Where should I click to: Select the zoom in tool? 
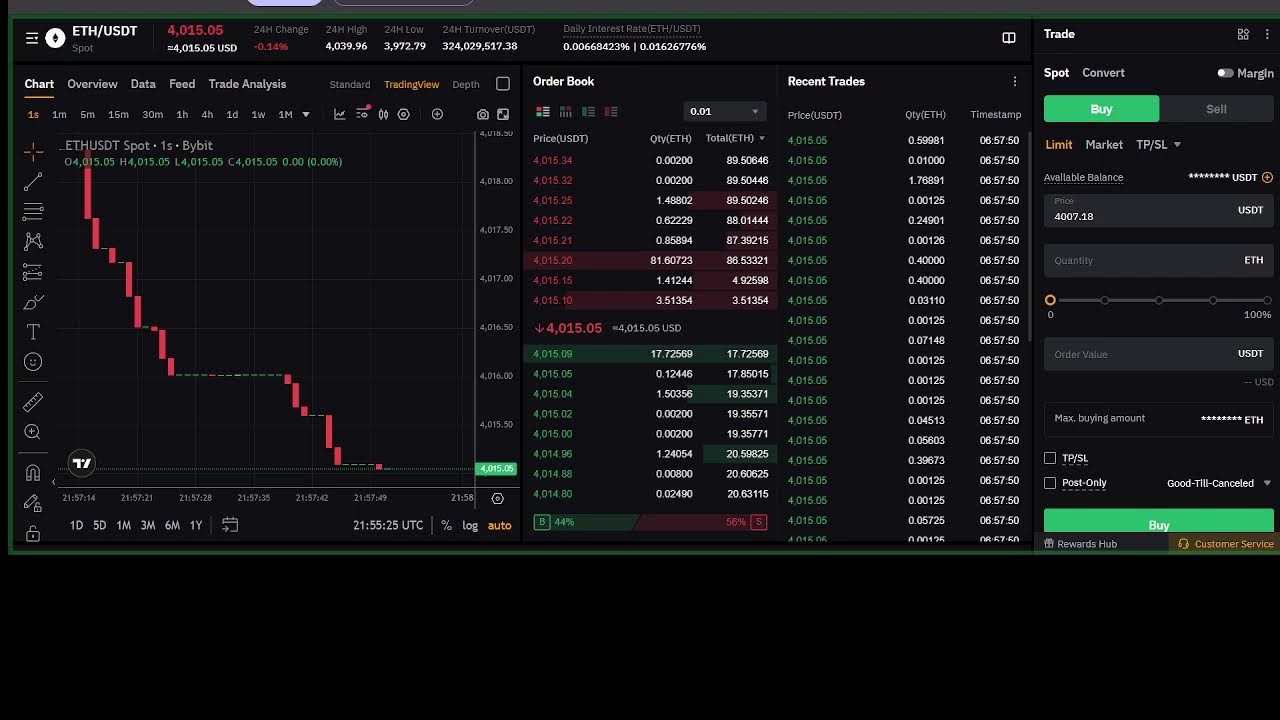(33, 432)
